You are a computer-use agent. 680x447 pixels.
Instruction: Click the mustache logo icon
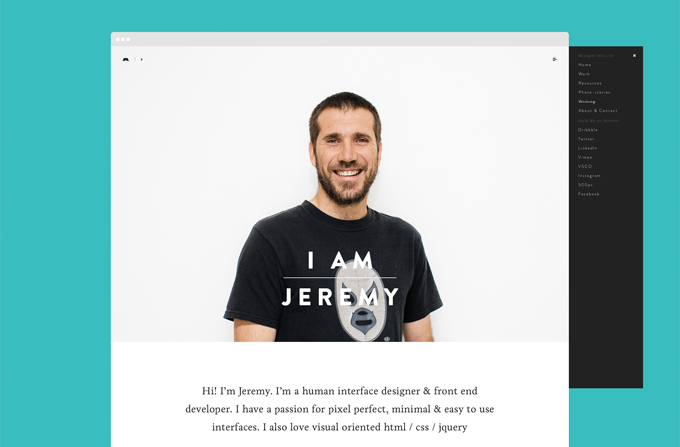click(126, 59)
